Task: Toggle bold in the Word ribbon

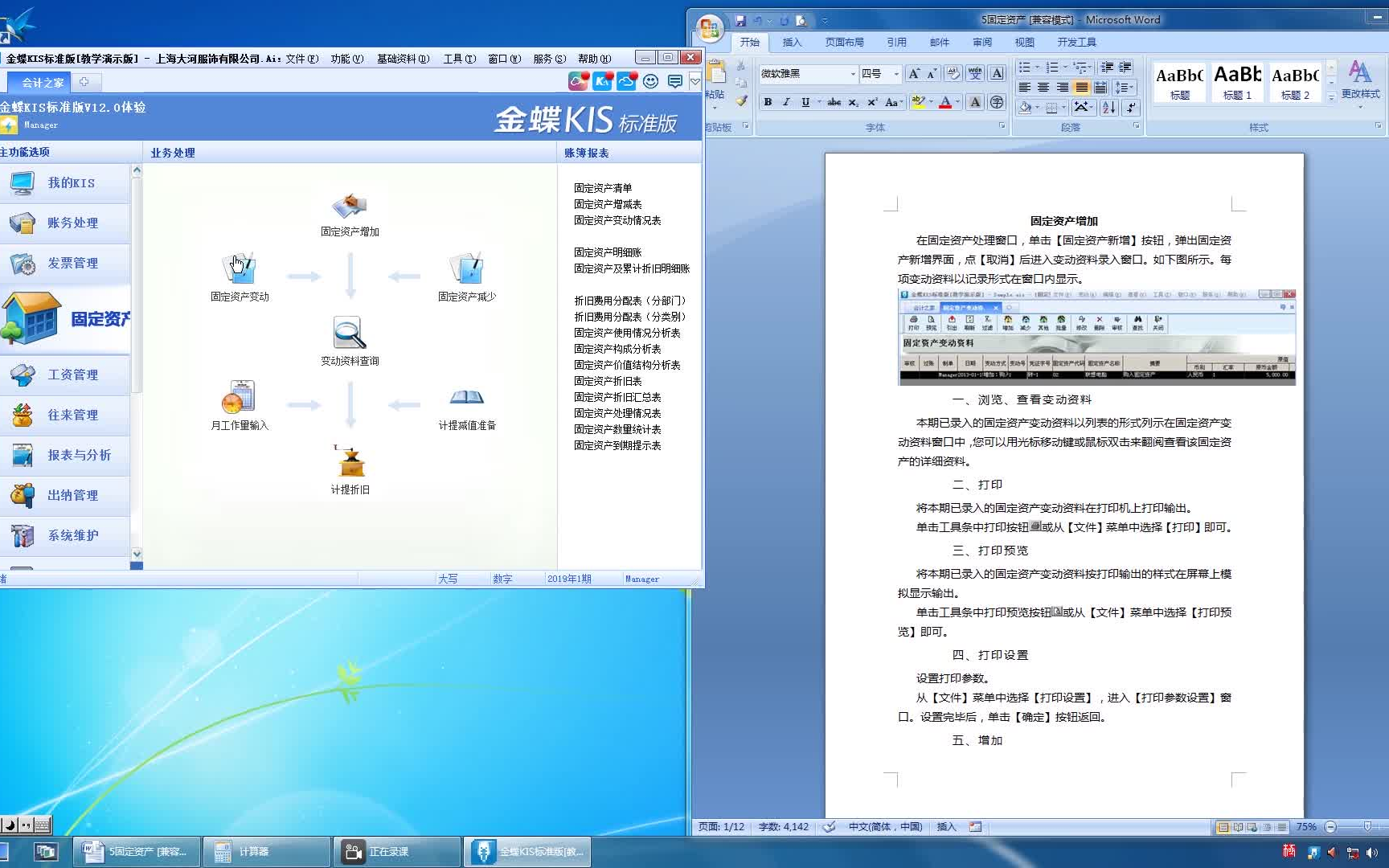Action: [x=768, y=102]
